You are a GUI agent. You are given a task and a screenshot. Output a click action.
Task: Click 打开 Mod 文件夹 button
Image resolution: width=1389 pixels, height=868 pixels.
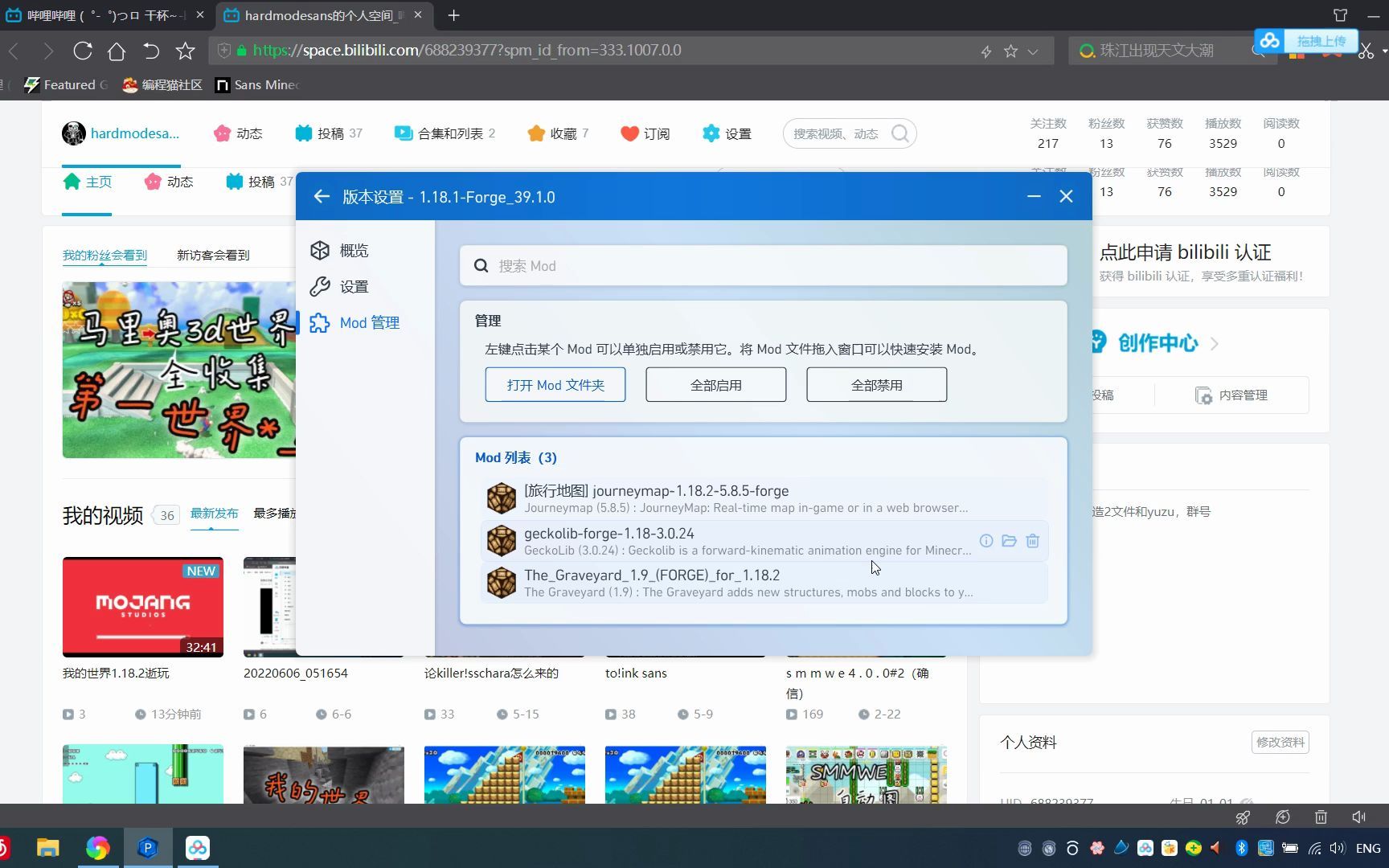point(555,384)
